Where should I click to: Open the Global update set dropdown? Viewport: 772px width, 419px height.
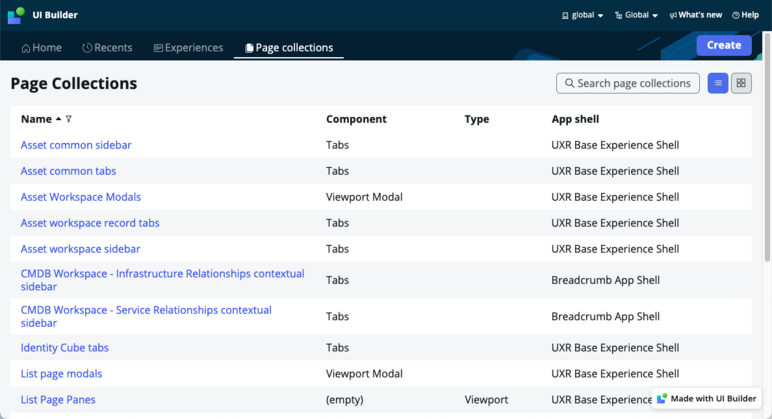click(x=636, y=15)
